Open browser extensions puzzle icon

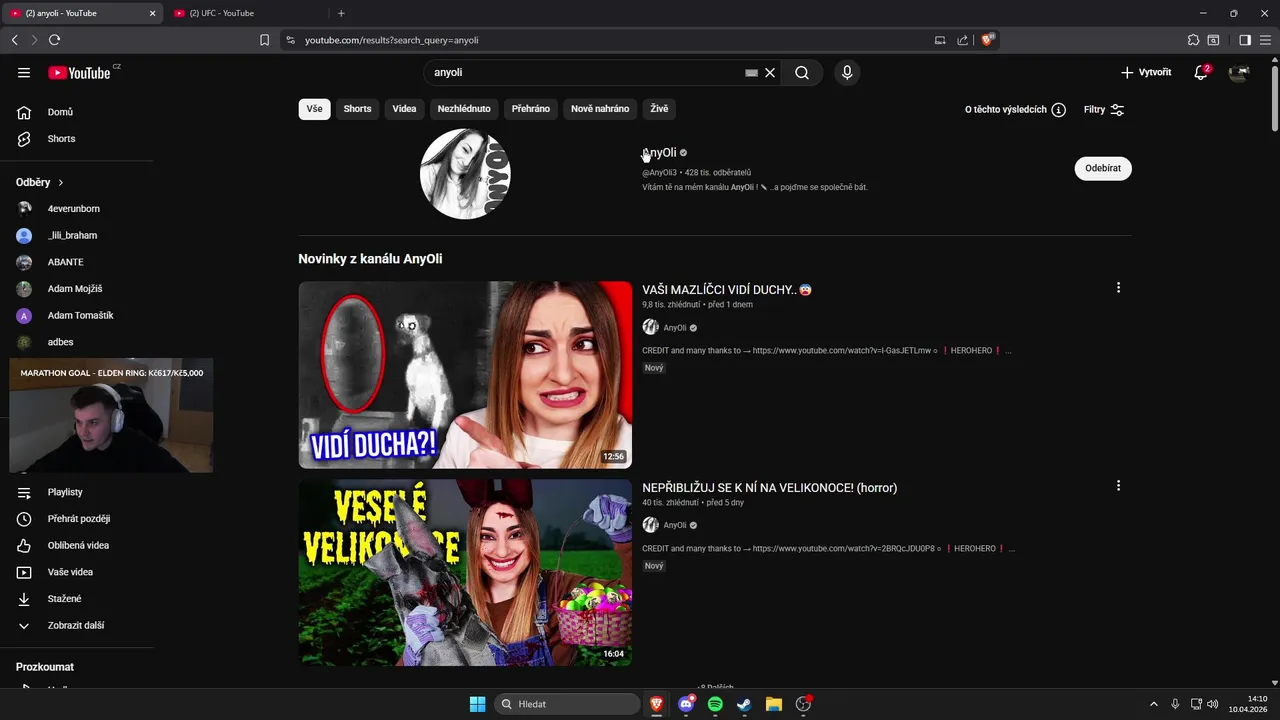[1193, 40]
